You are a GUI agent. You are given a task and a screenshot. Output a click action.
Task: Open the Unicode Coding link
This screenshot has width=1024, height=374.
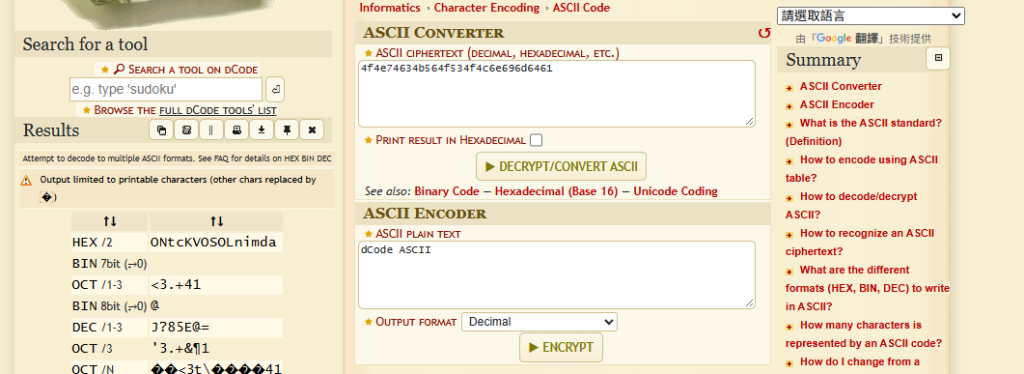tap(675, 191)
